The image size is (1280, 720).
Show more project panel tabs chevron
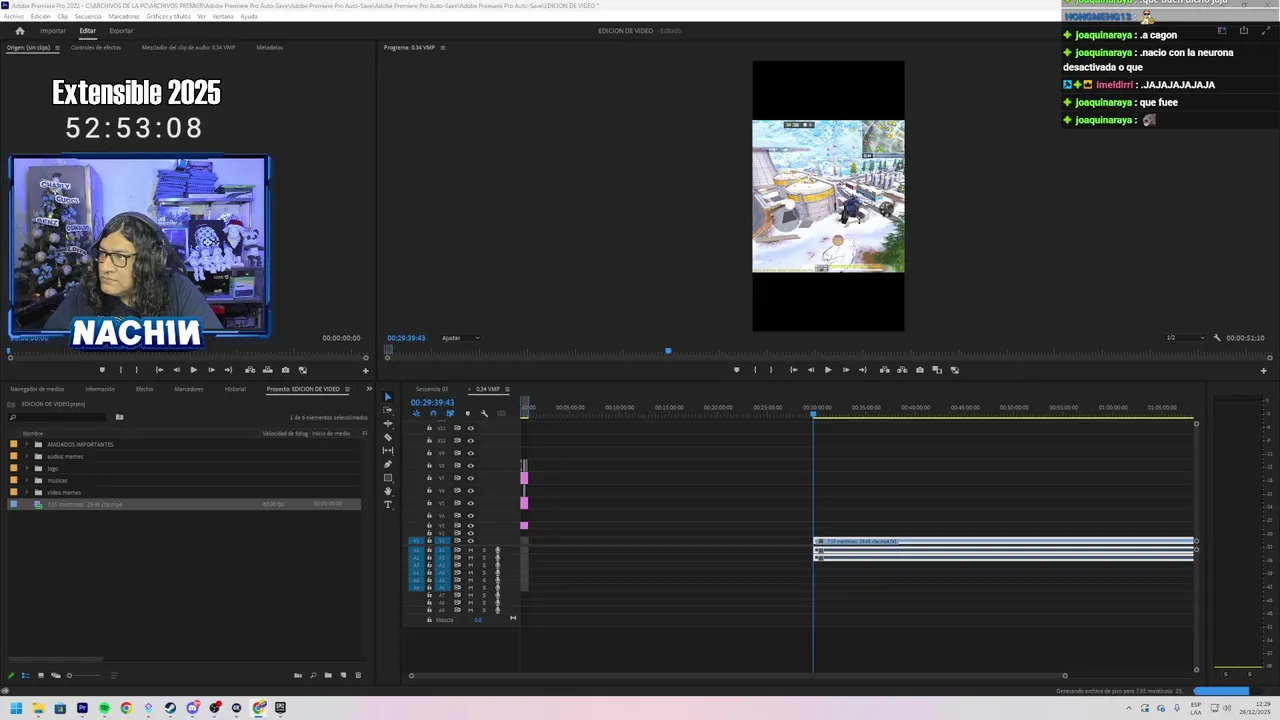point(369,389)
